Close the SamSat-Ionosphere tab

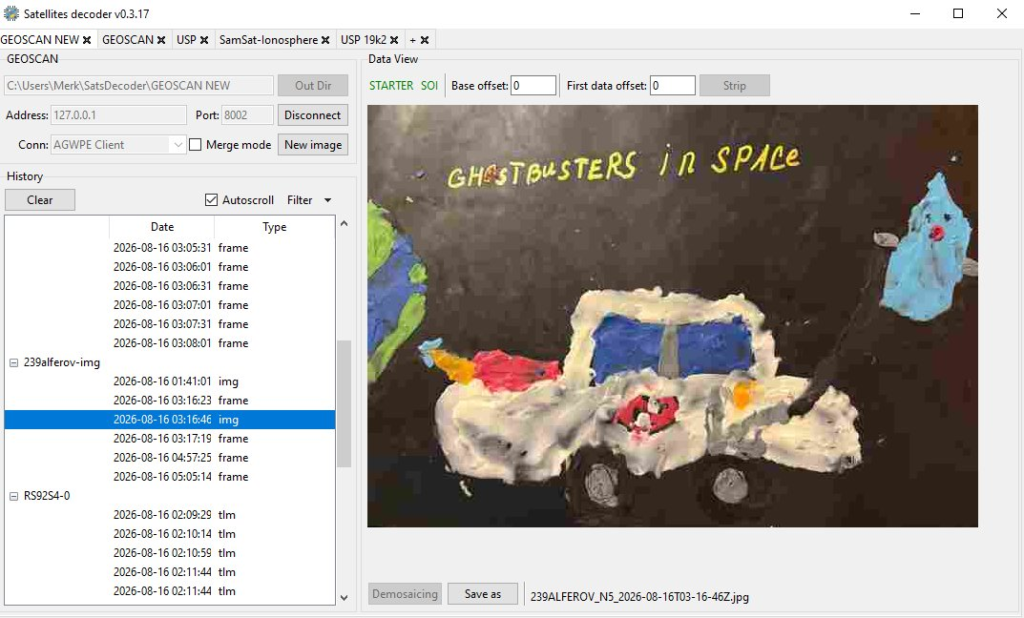[325, 40]
